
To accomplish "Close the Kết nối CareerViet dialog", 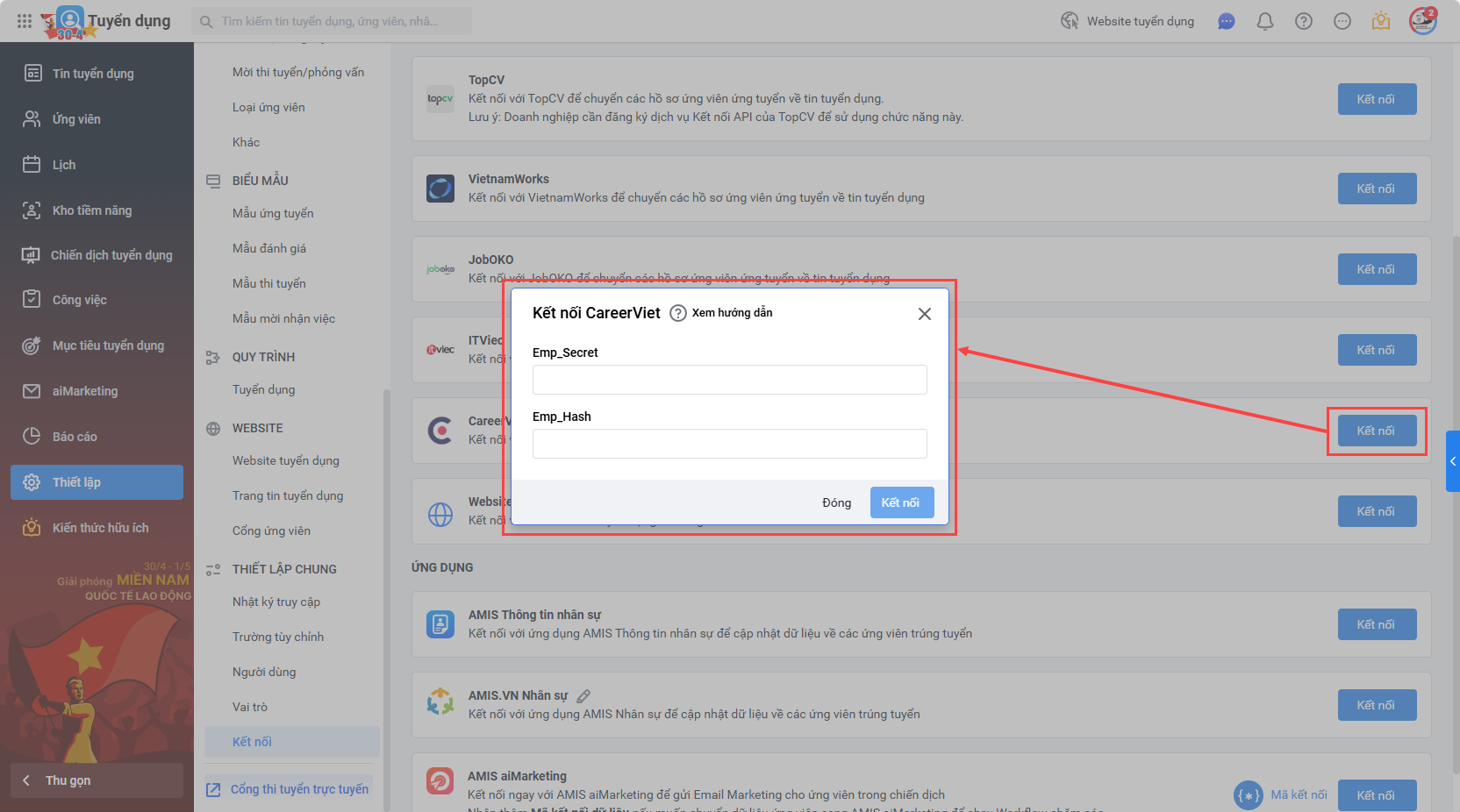I will click(925, 314).
